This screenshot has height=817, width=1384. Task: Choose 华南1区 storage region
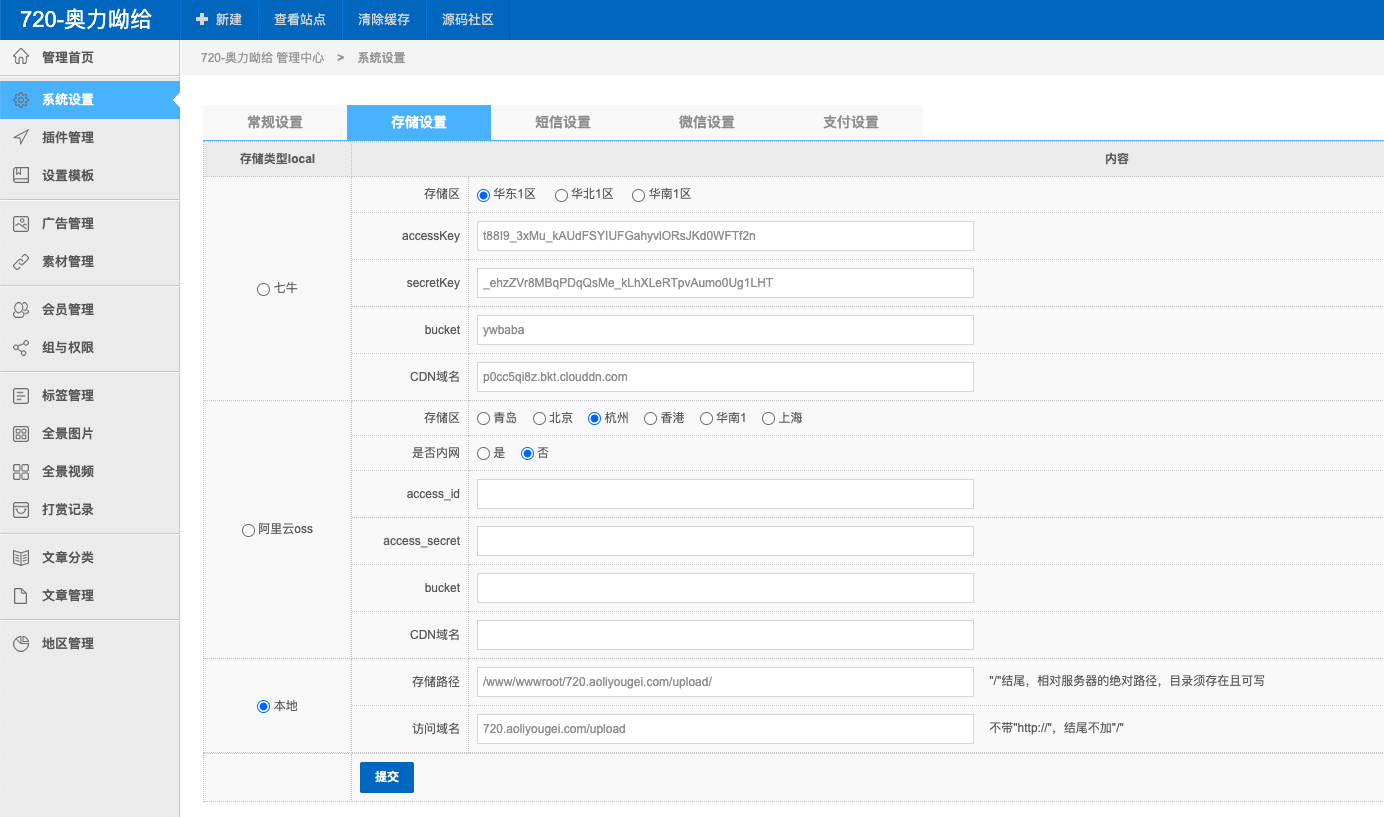coord(638,196)
